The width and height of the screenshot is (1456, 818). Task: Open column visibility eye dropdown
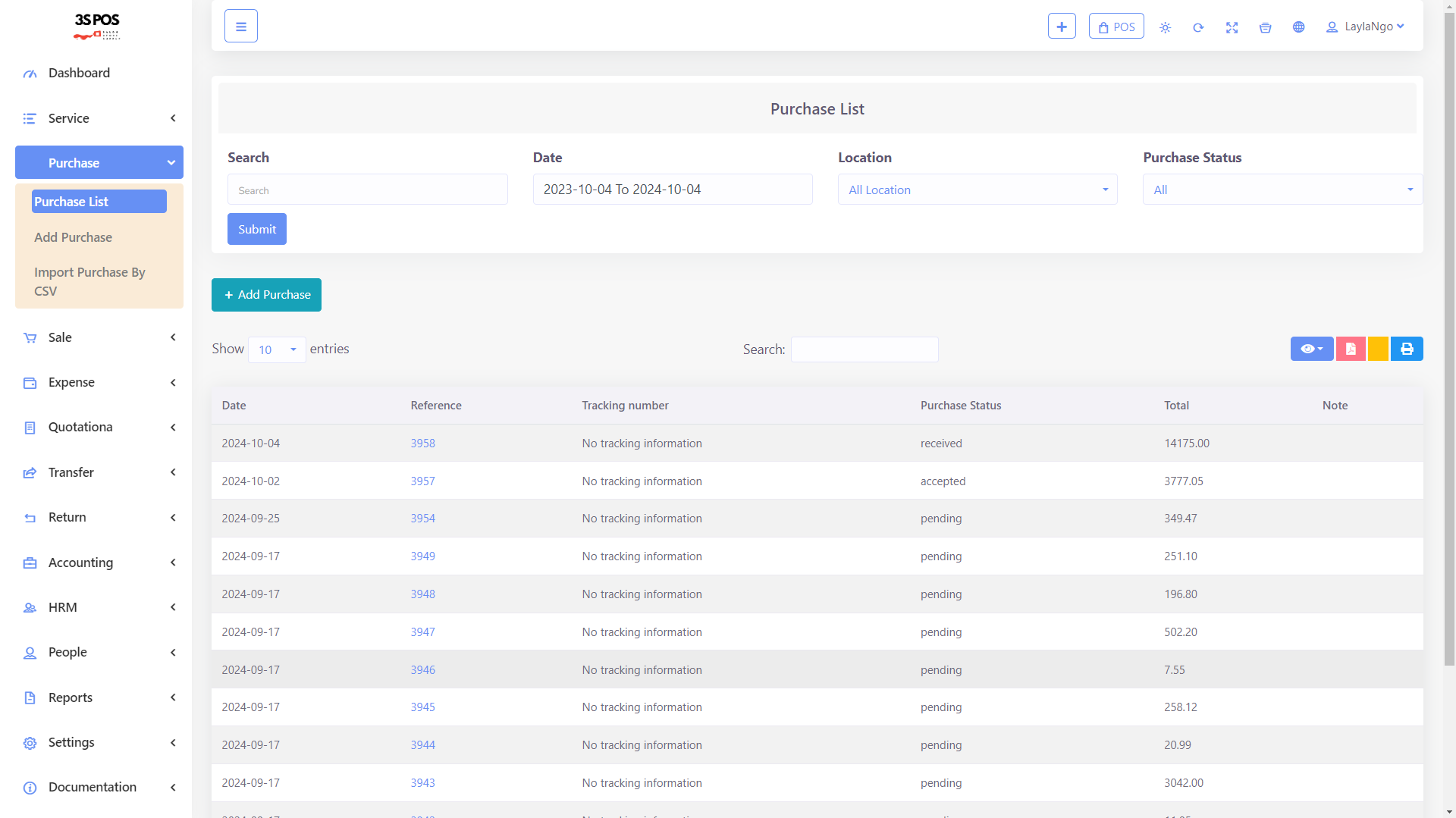click(x=1311, y=349)
